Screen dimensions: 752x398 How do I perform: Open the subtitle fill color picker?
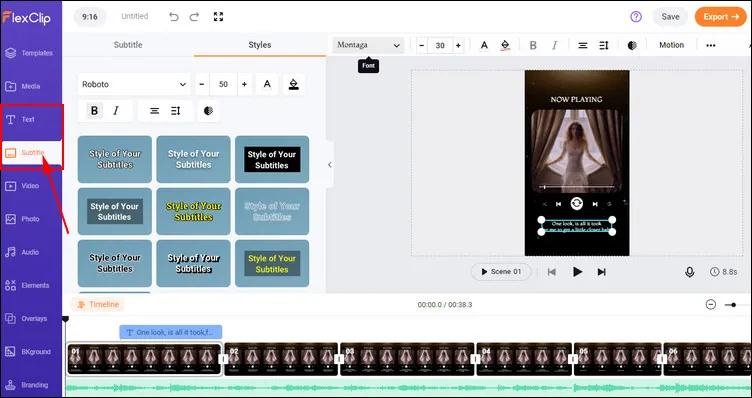tap(294, 84)
